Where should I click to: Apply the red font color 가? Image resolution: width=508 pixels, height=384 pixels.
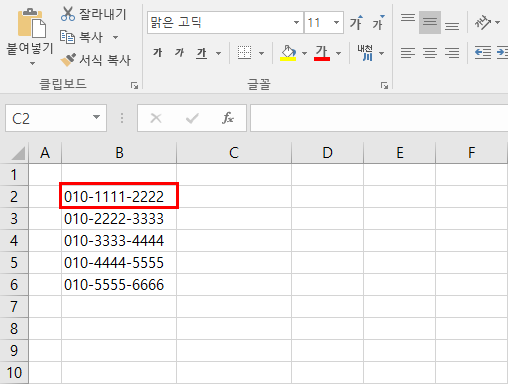pyautogui.click(x=322, y=53)
